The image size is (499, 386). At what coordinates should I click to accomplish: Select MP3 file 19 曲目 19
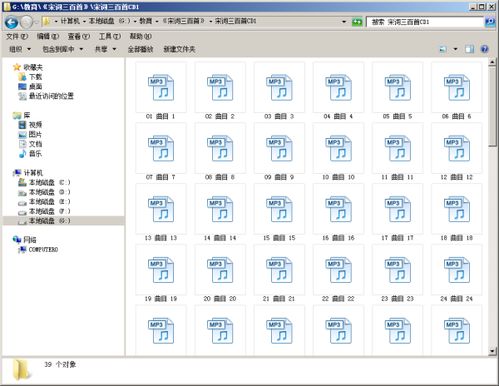[x=161, y=273]
